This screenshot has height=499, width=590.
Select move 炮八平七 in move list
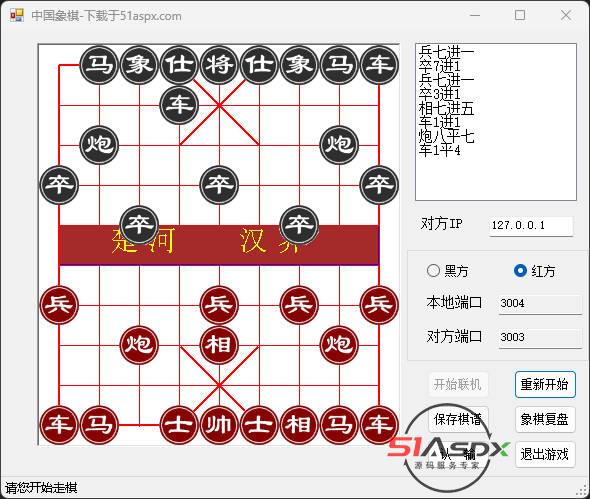[446, 136]
